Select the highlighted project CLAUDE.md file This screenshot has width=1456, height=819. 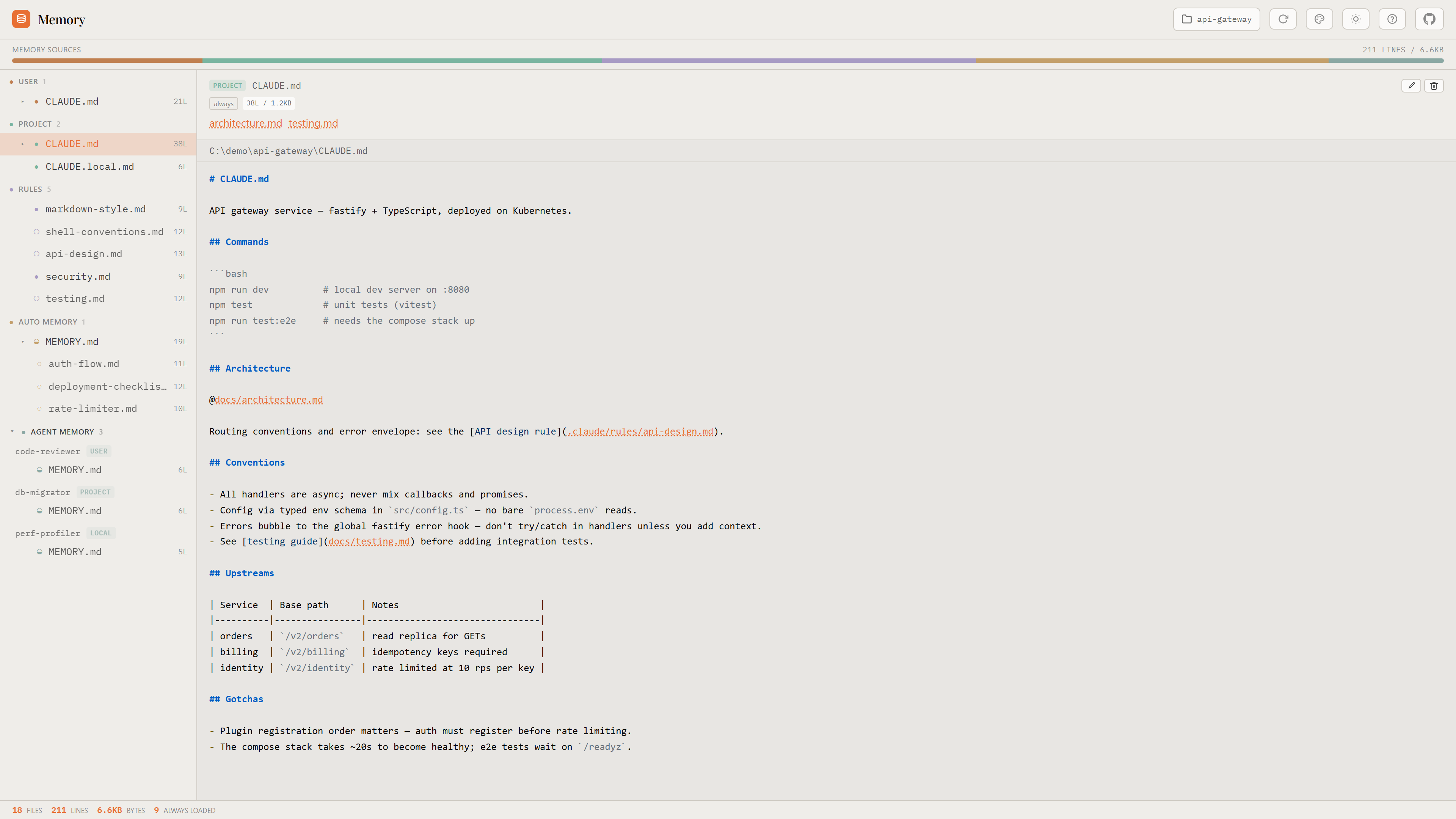98,144
